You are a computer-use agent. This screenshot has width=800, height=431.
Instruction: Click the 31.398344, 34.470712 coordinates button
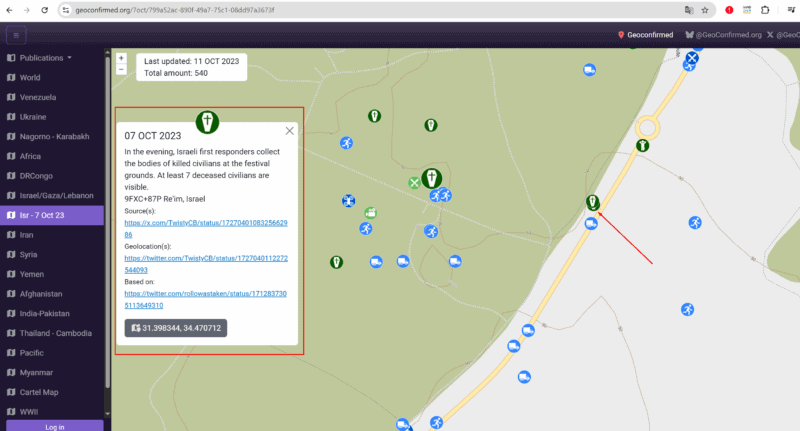(x=176, y=328)
